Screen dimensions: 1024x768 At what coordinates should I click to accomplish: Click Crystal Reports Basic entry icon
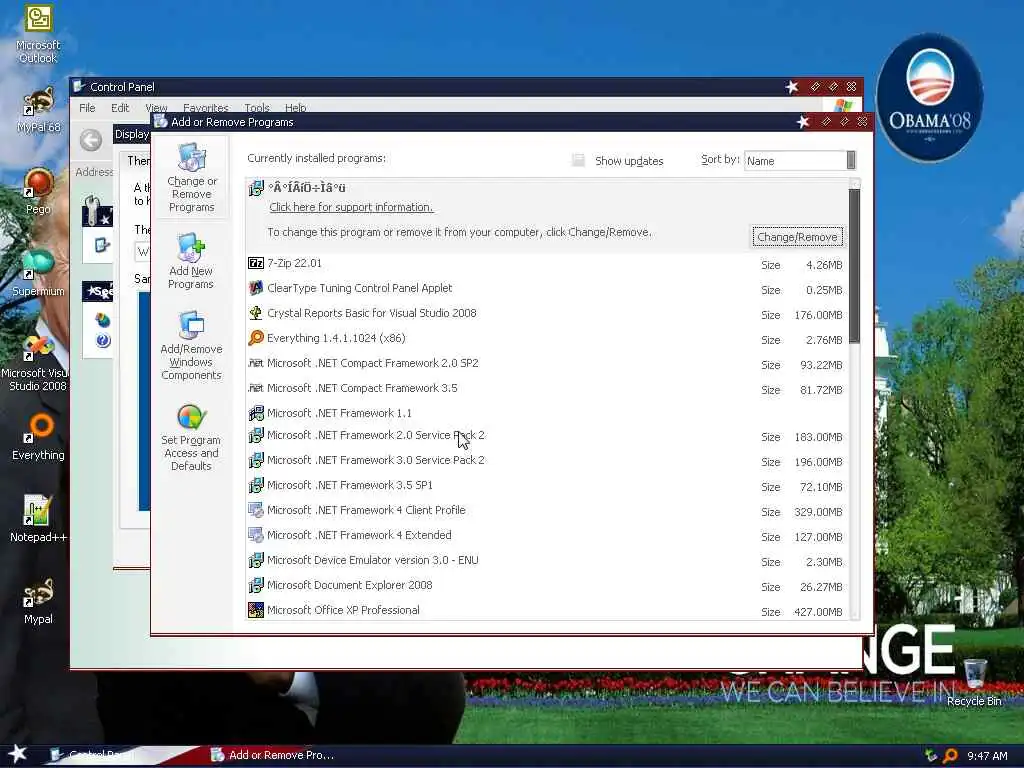click(256, 313)
